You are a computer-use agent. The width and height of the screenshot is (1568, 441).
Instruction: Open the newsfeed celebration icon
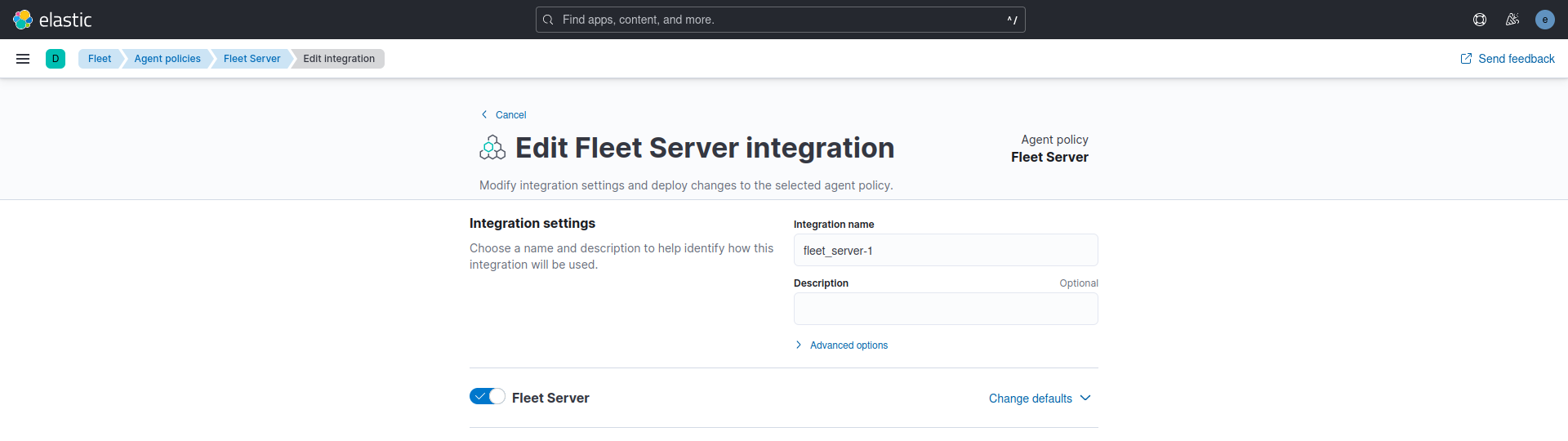click(x=1512, y=20)
